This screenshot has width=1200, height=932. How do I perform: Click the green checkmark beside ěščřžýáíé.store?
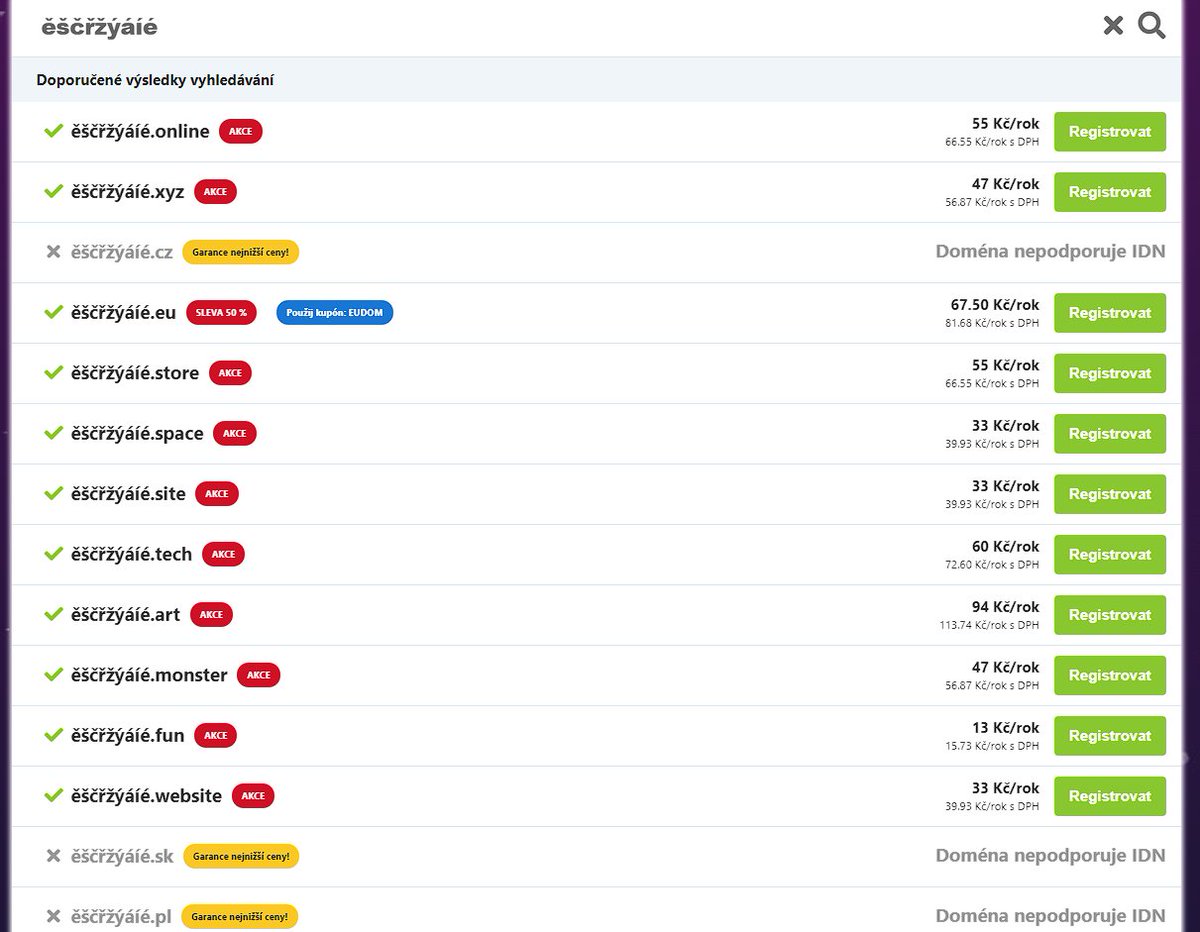(x=54, y=372)
